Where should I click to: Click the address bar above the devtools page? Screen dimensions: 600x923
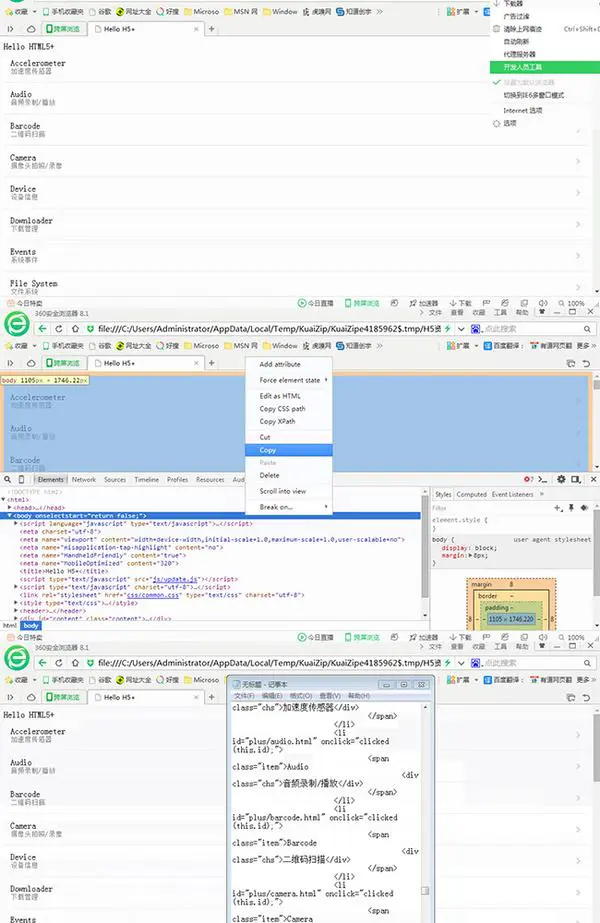(269, 329)
